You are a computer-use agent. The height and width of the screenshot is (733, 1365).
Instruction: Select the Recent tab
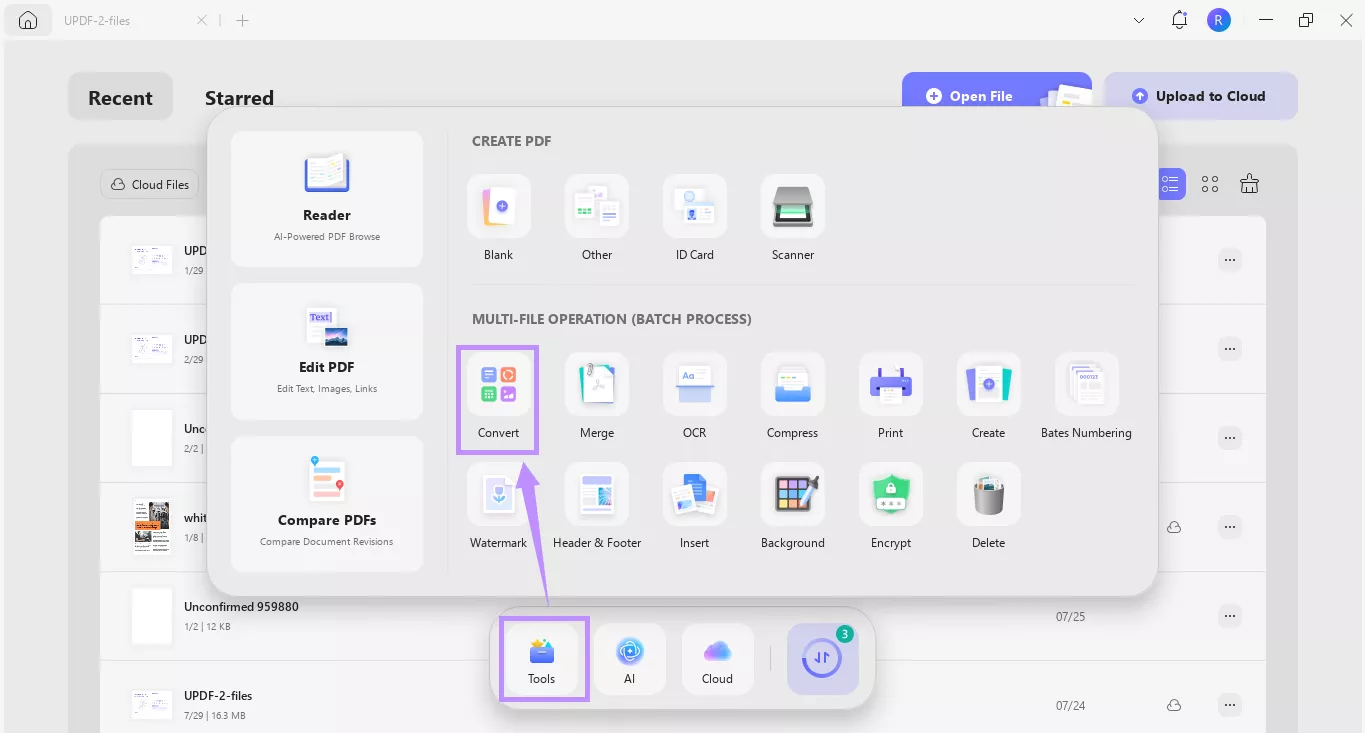click(120, 98)
